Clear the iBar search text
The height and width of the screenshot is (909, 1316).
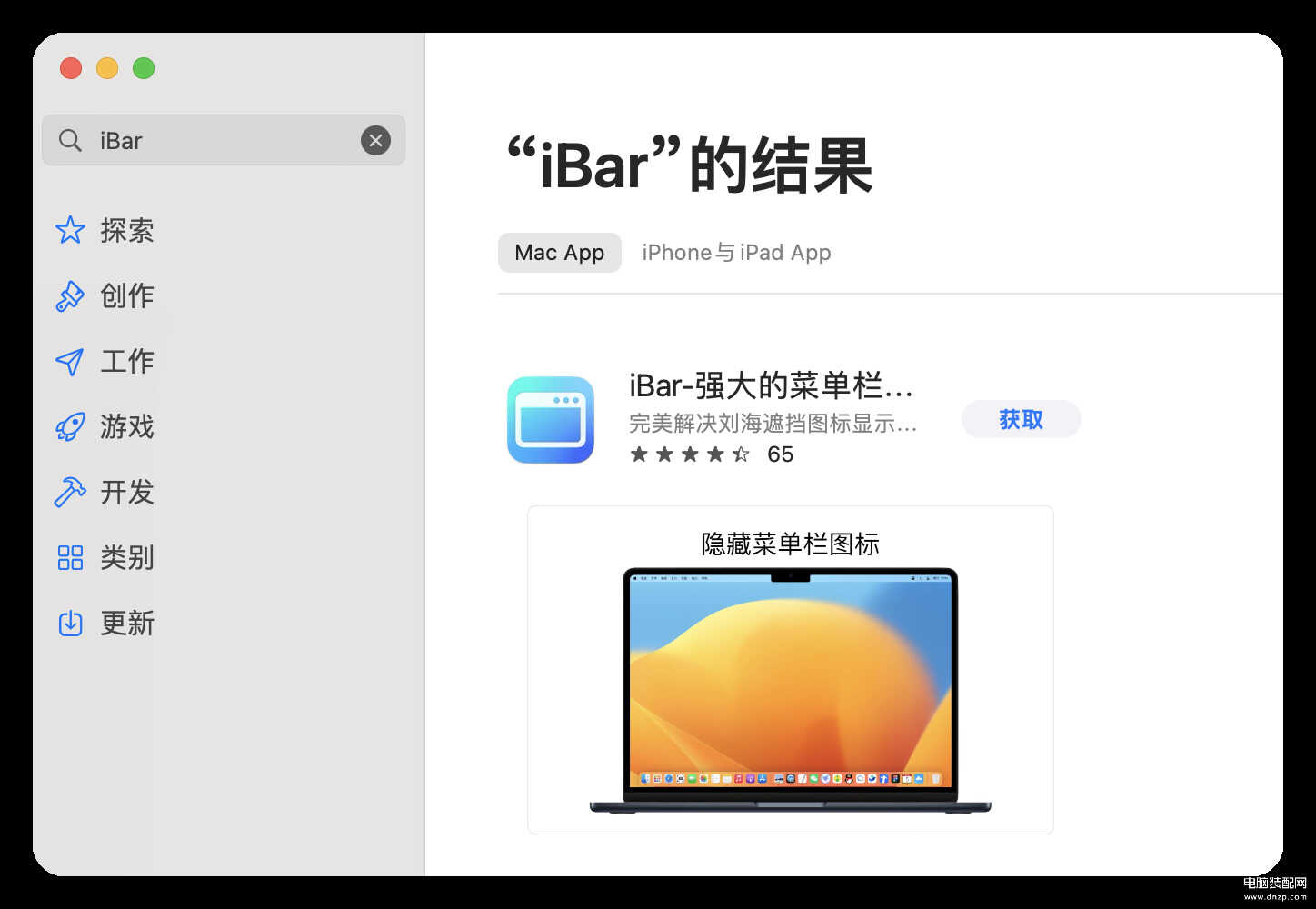coord(375,140)
